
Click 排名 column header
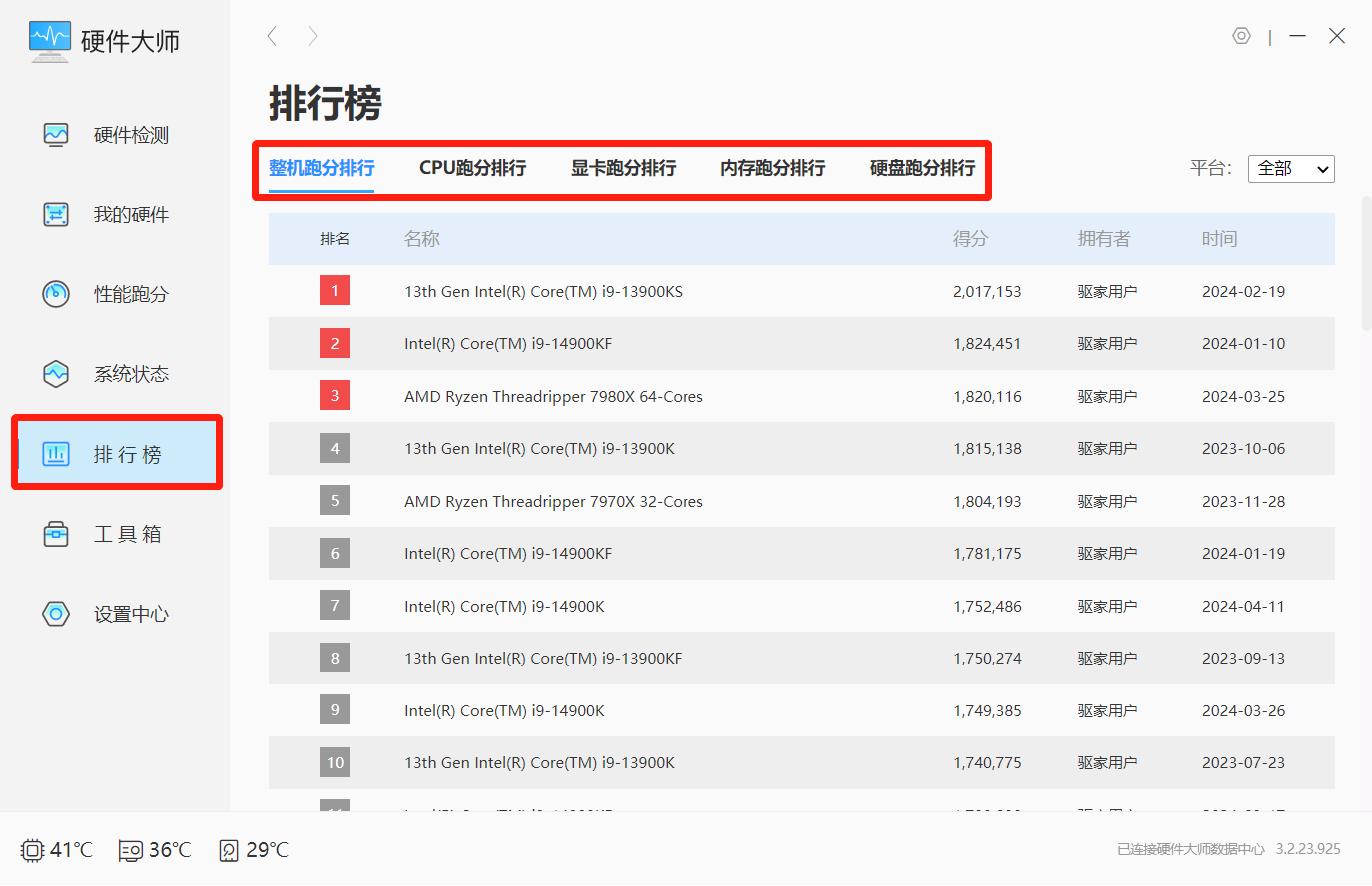(x=335, y=239)
